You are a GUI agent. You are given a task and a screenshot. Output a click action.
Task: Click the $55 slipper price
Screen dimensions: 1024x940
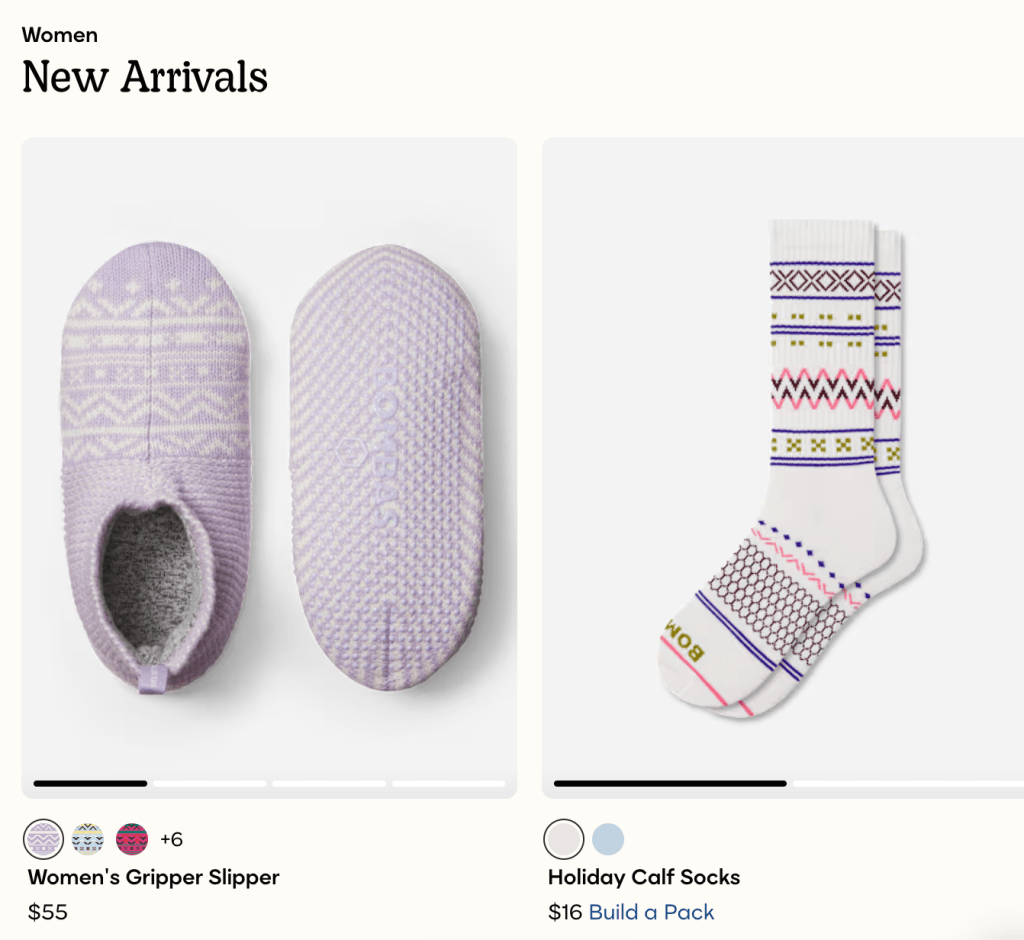[x=47, y=912]
